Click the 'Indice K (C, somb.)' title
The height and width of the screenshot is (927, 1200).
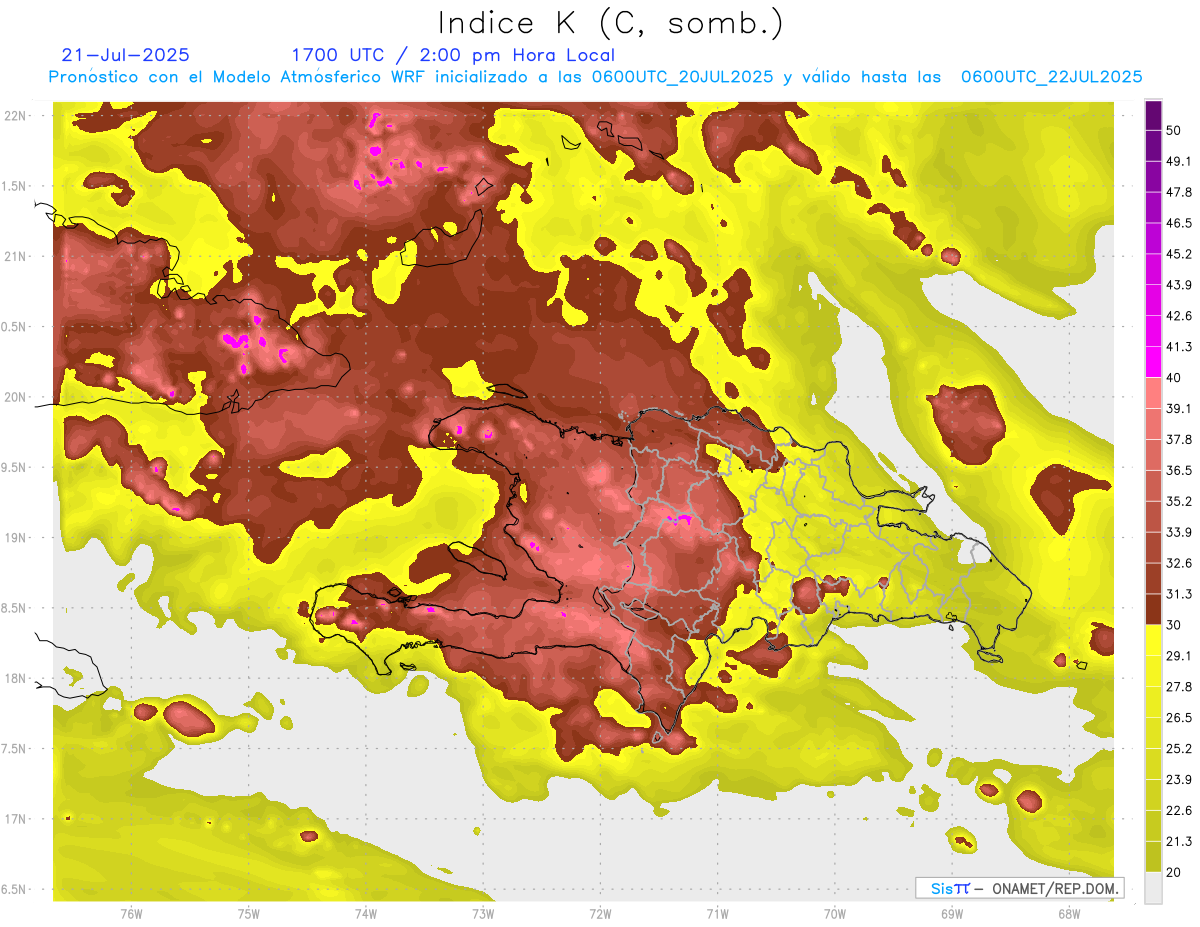610,23
